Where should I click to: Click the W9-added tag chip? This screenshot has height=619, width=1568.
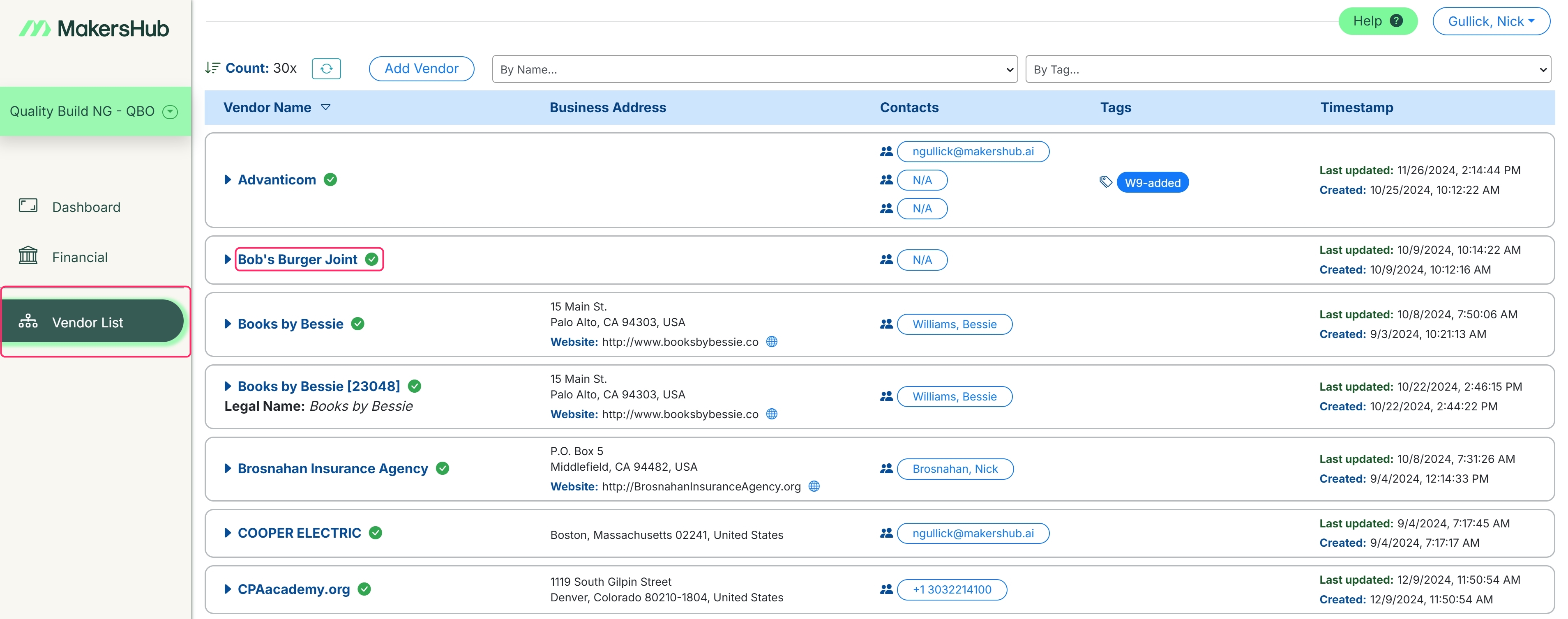click(1152, 183)
